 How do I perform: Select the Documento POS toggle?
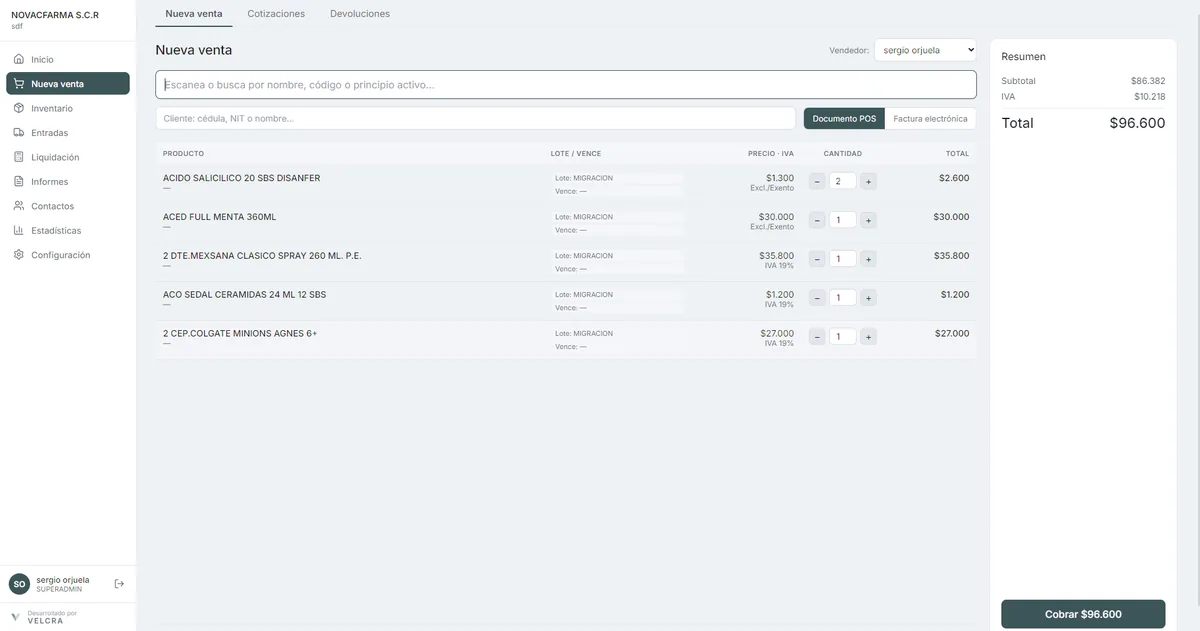tap(844, 119)
